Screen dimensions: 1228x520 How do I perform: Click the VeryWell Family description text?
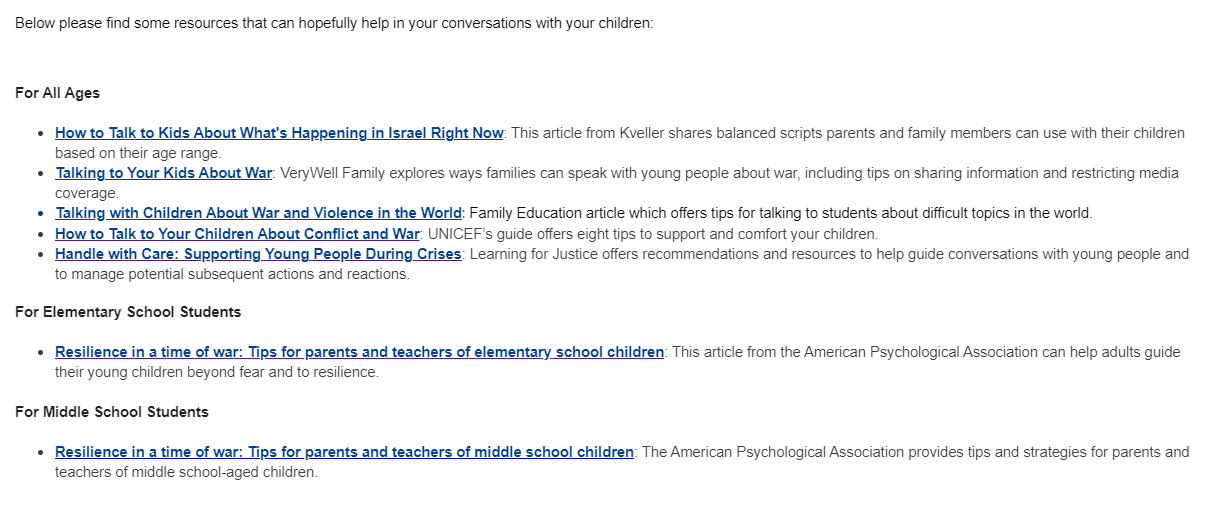617,183
